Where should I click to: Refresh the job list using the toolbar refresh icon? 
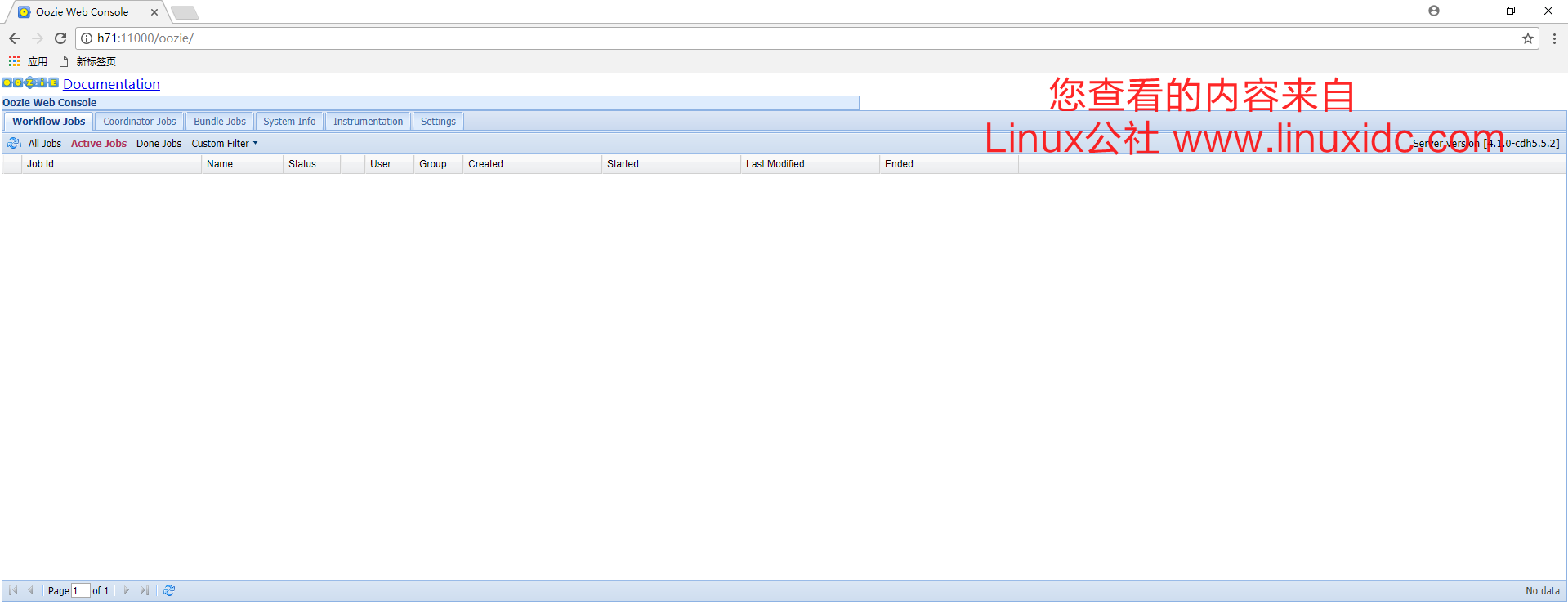click(13, 143)
